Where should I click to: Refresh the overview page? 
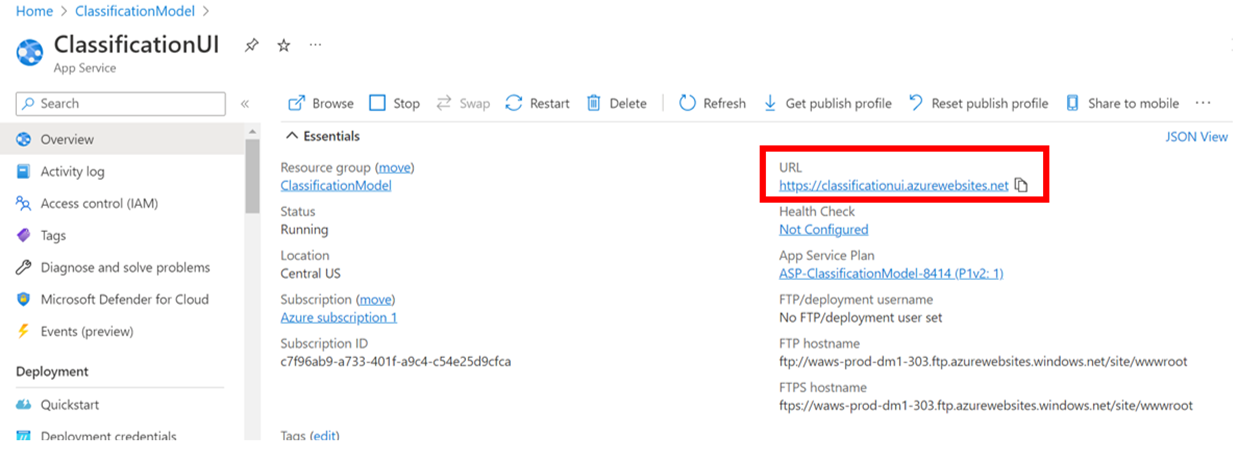pyautogui.click(x=712, y=103)
